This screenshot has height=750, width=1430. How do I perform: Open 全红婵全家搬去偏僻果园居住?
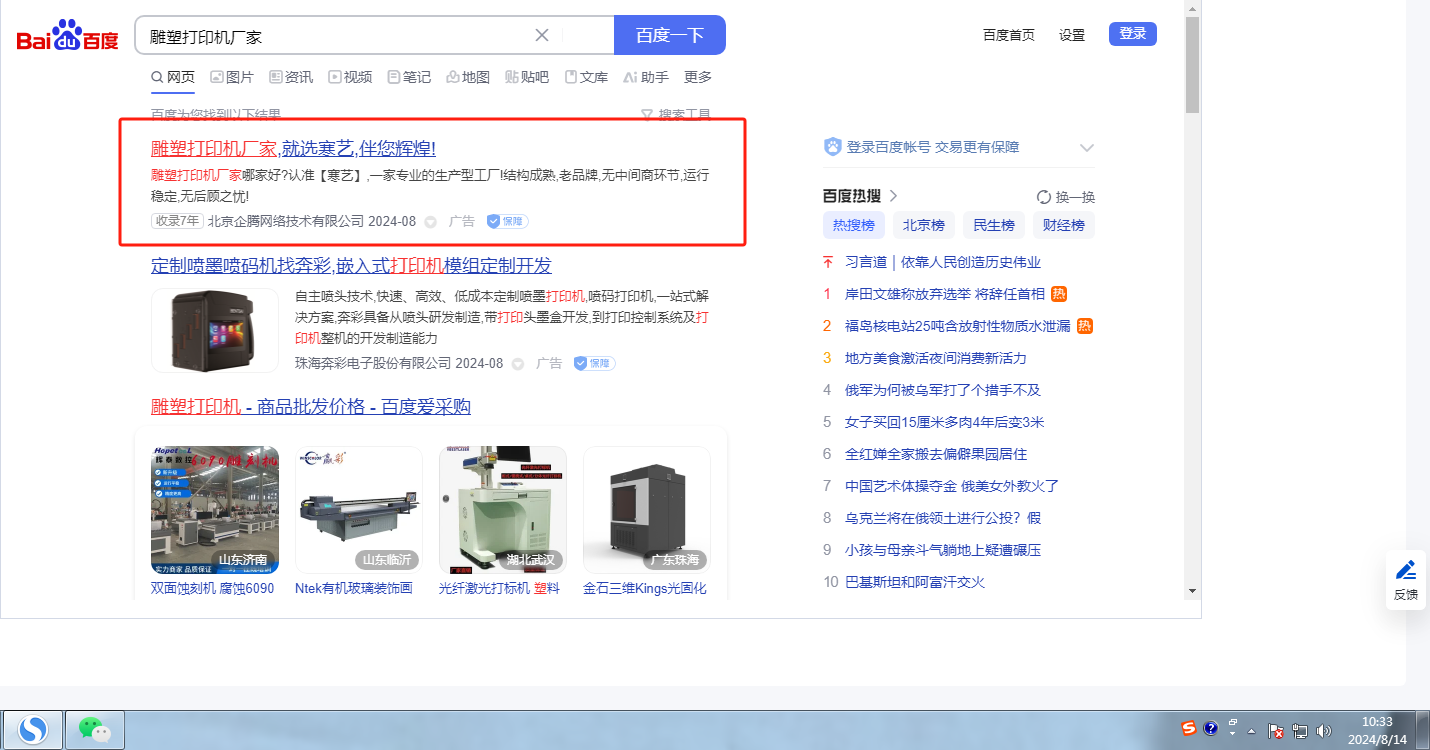936,454
